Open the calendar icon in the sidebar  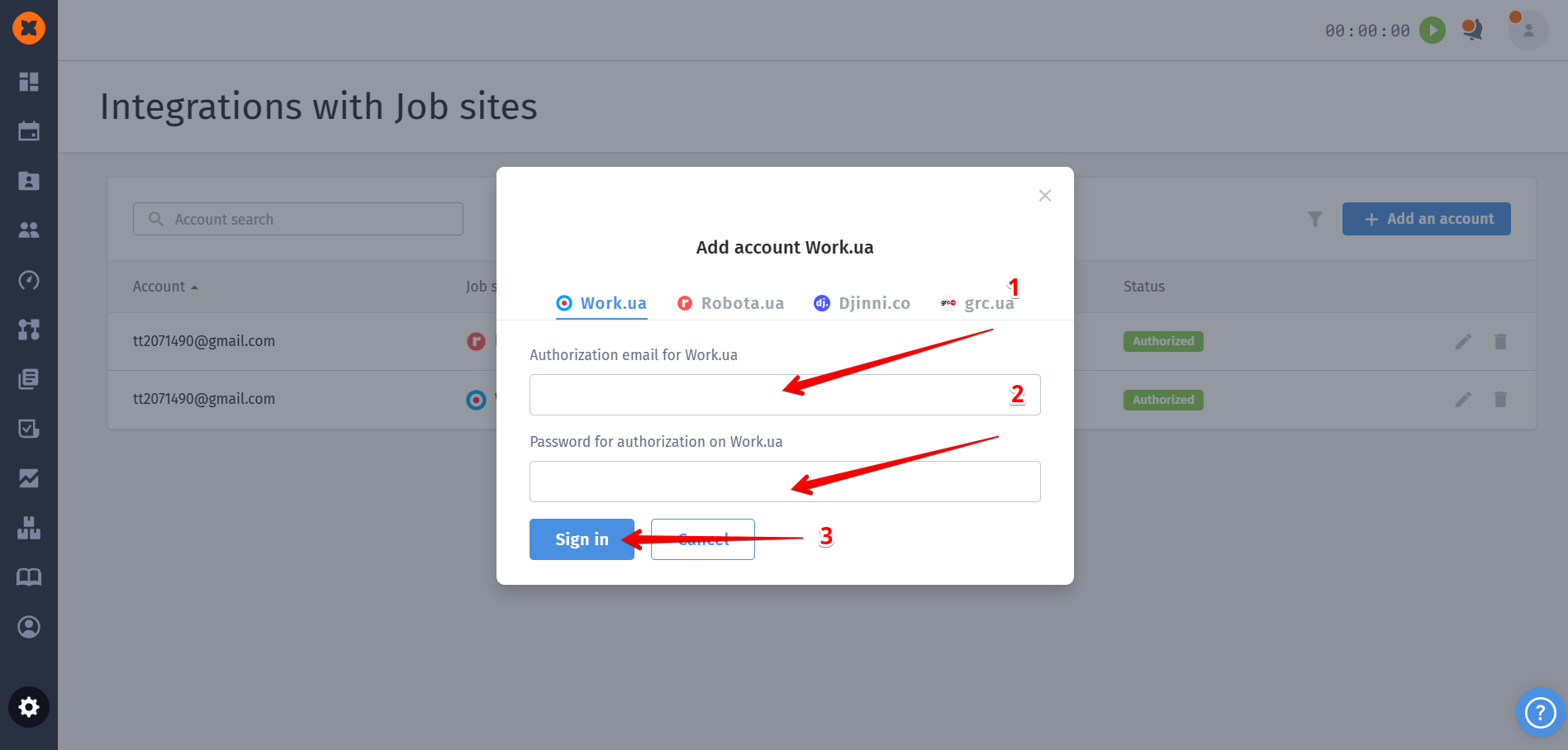coord(29,131)
